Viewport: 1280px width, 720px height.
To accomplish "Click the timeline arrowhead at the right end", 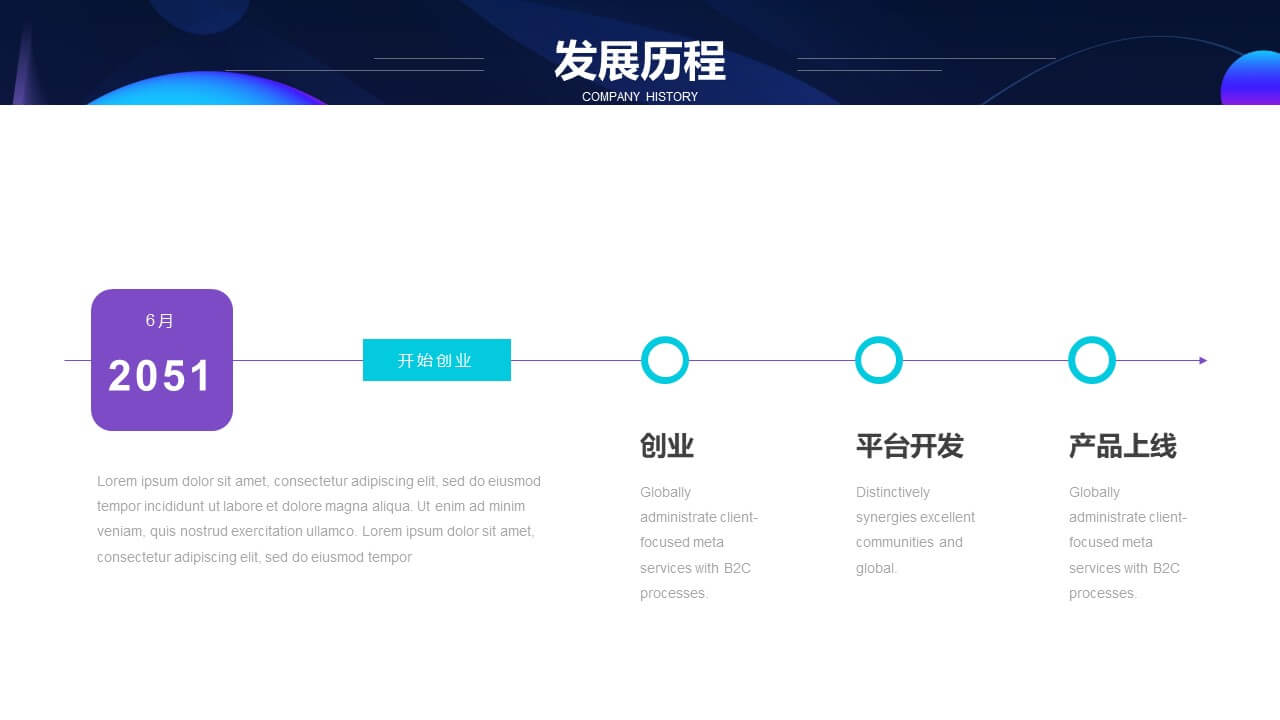I will [x=1203, y=360].
